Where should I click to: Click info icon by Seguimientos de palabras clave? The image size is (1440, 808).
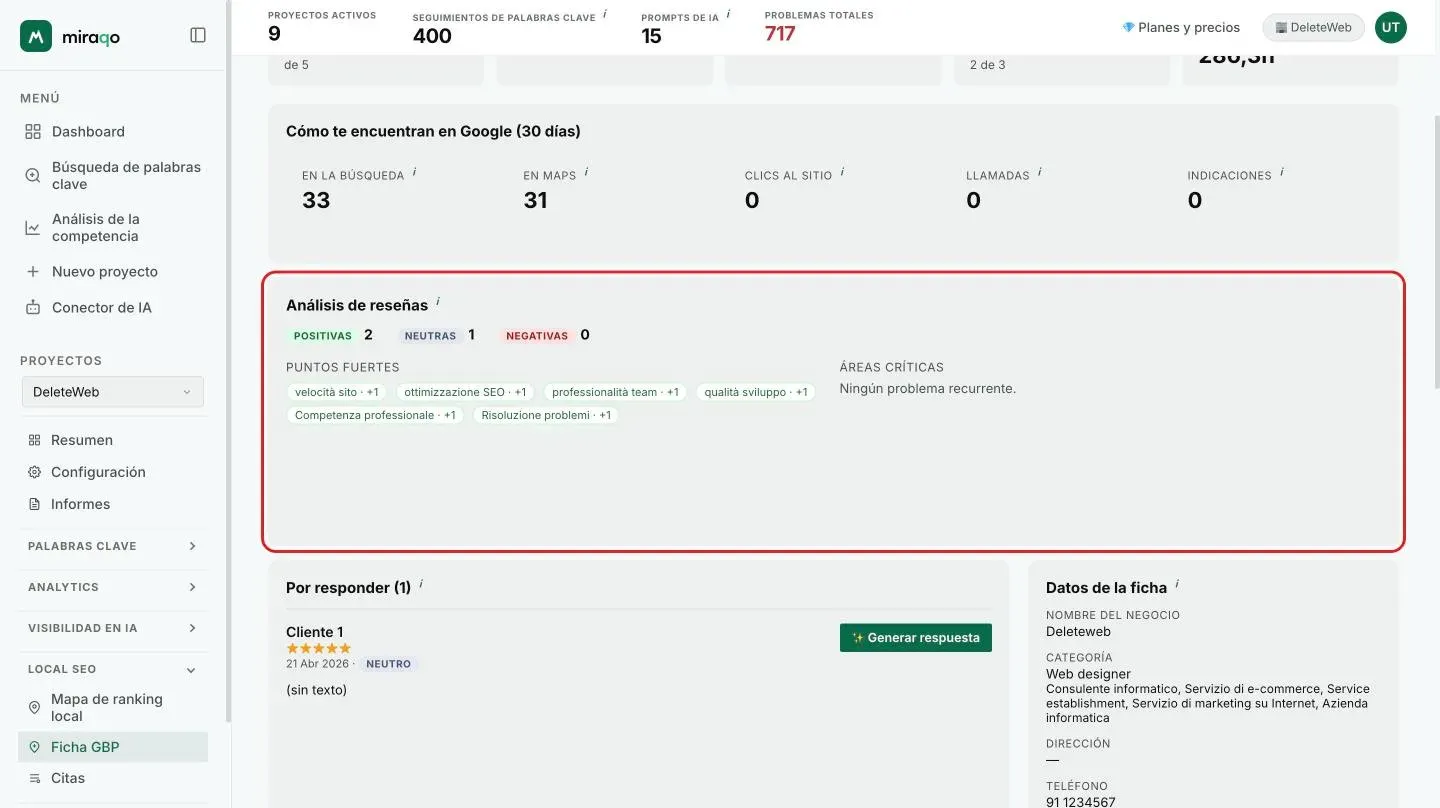(x=605, y=14)
